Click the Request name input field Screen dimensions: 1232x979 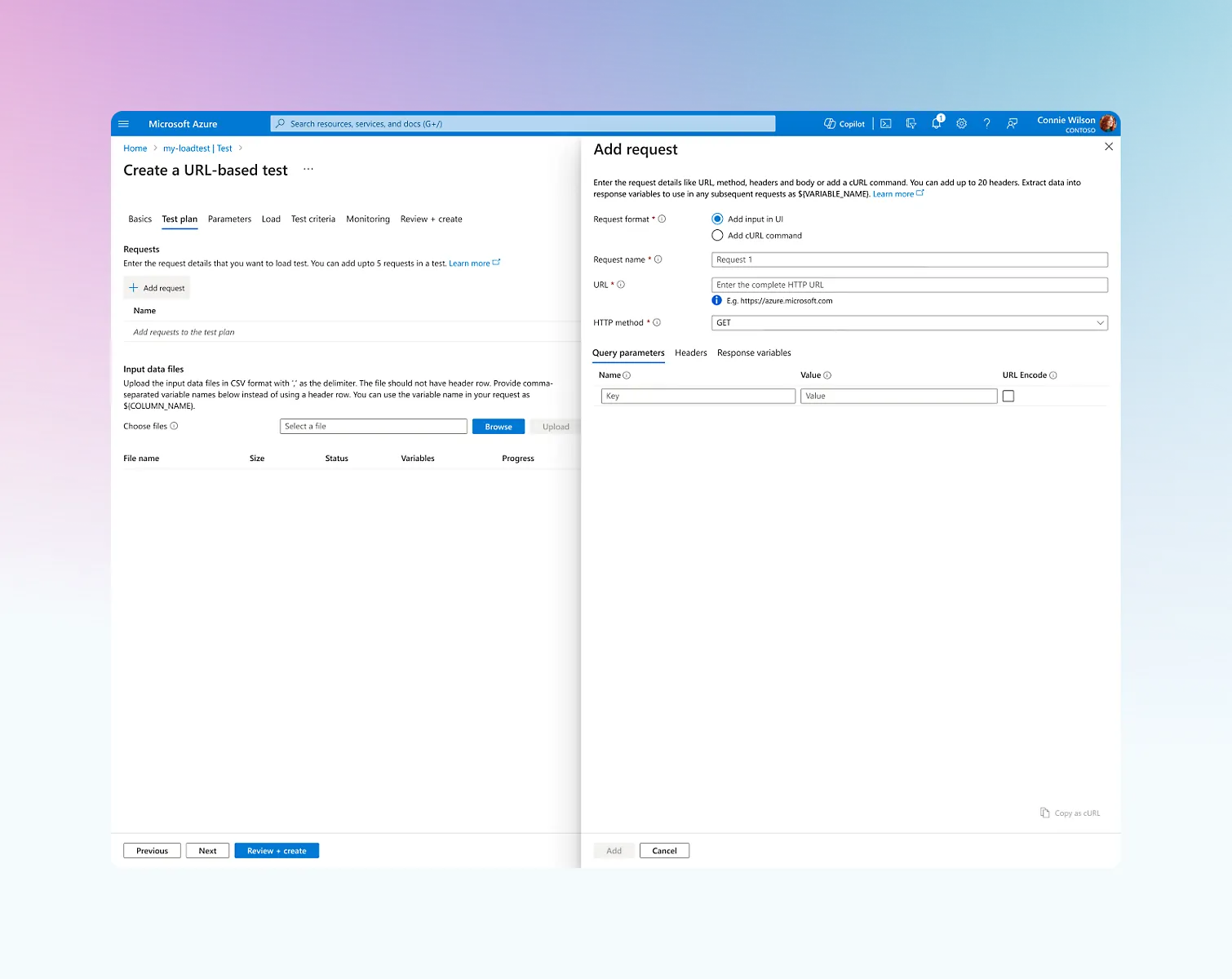pyautogui.click(x=910, y=260)
